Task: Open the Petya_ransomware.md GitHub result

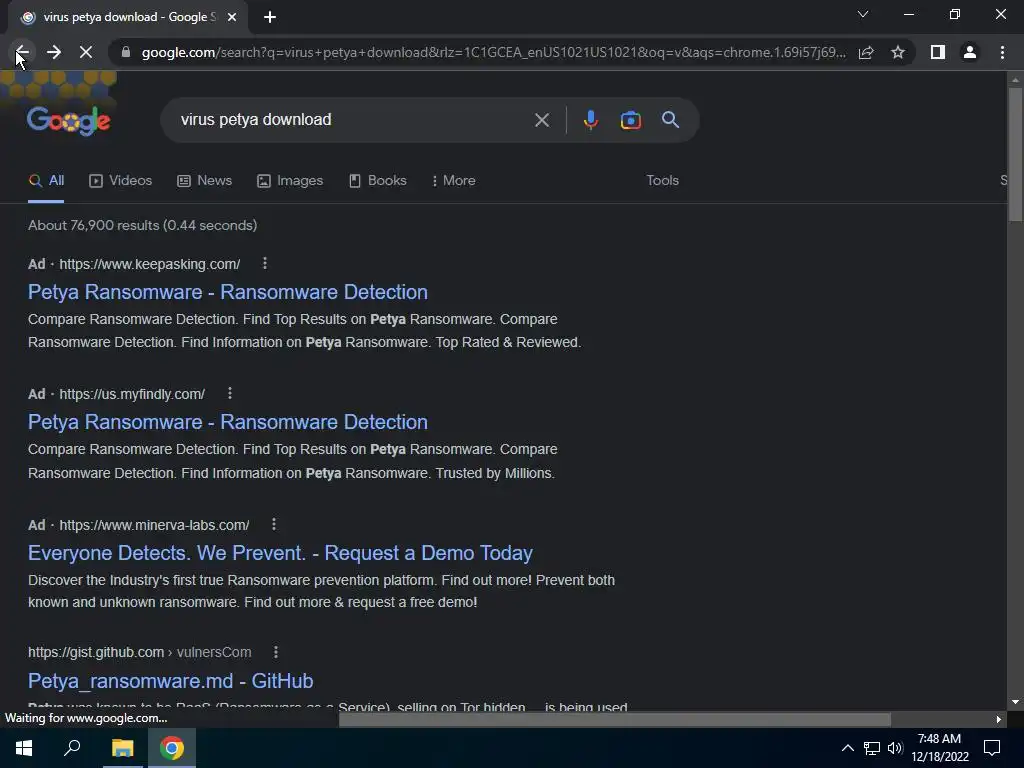Action: 170,681
